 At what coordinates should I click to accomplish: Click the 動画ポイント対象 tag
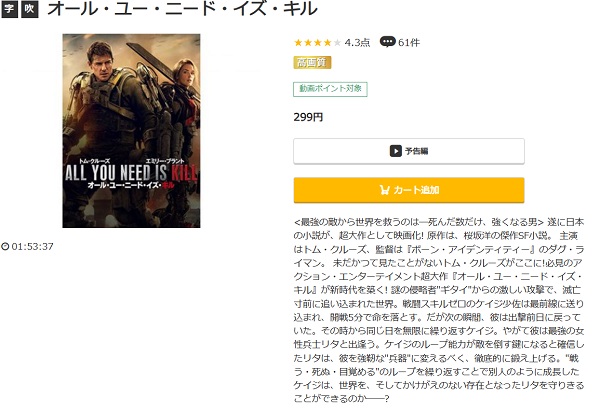[x=330, y=89]
